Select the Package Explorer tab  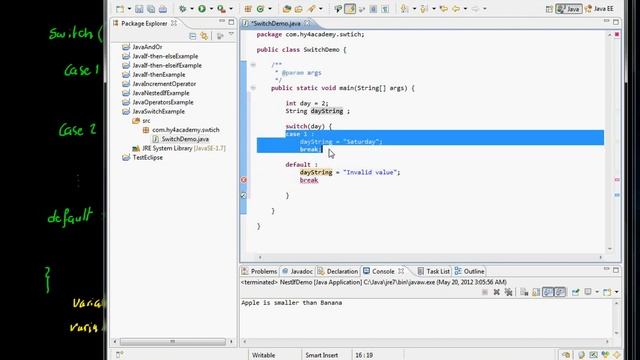[144, 23]
